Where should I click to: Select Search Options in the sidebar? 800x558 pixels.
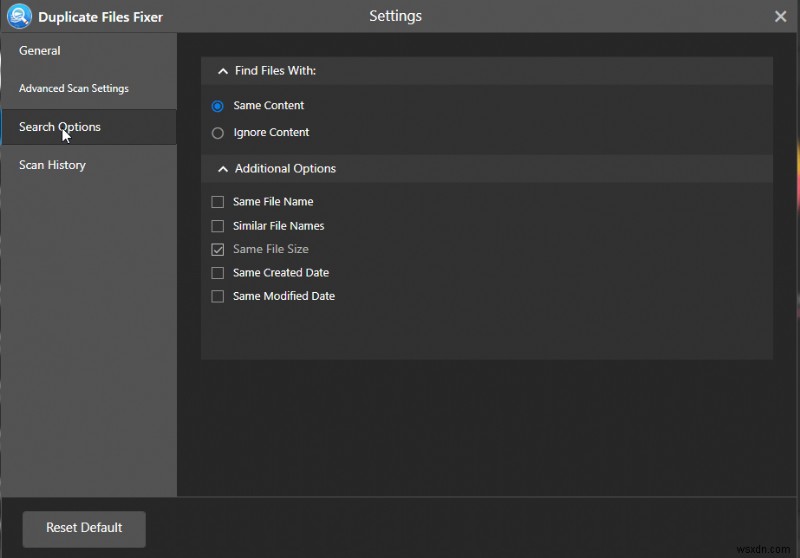point(60,127)
